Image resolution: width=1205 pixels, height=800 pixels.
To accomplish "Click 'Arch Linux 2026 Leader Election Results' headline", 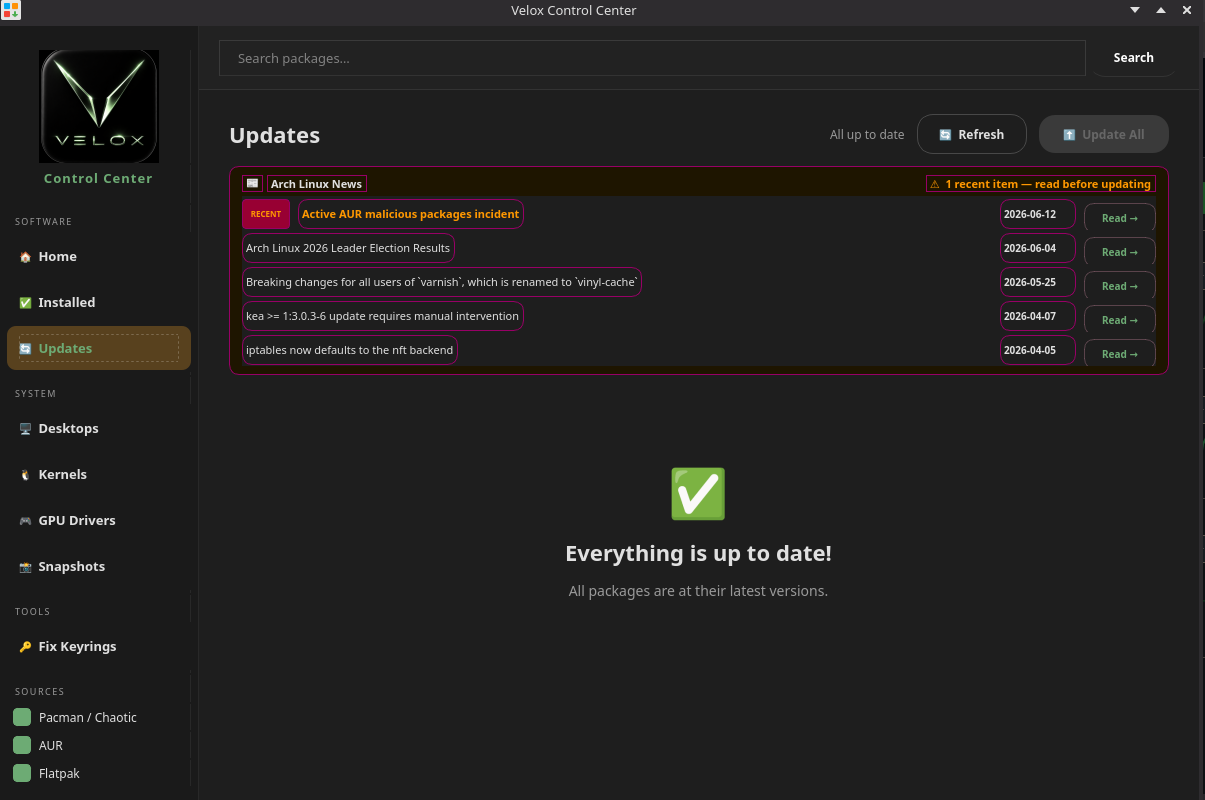I will (x=348, y=248).
